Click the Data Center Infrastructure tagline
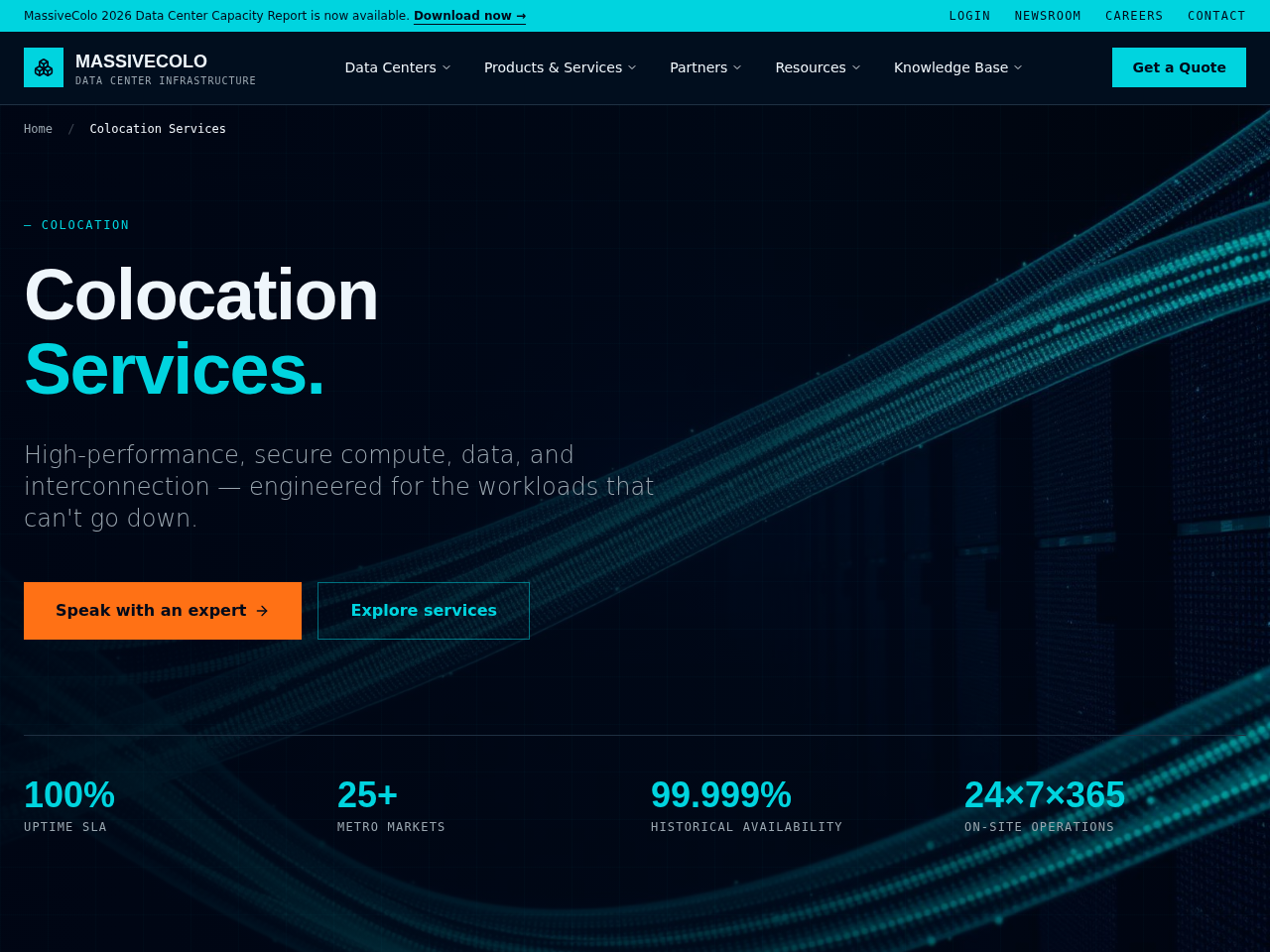Image resolution: width=1270 pixels, height=952 pixels. coord(166,80)
